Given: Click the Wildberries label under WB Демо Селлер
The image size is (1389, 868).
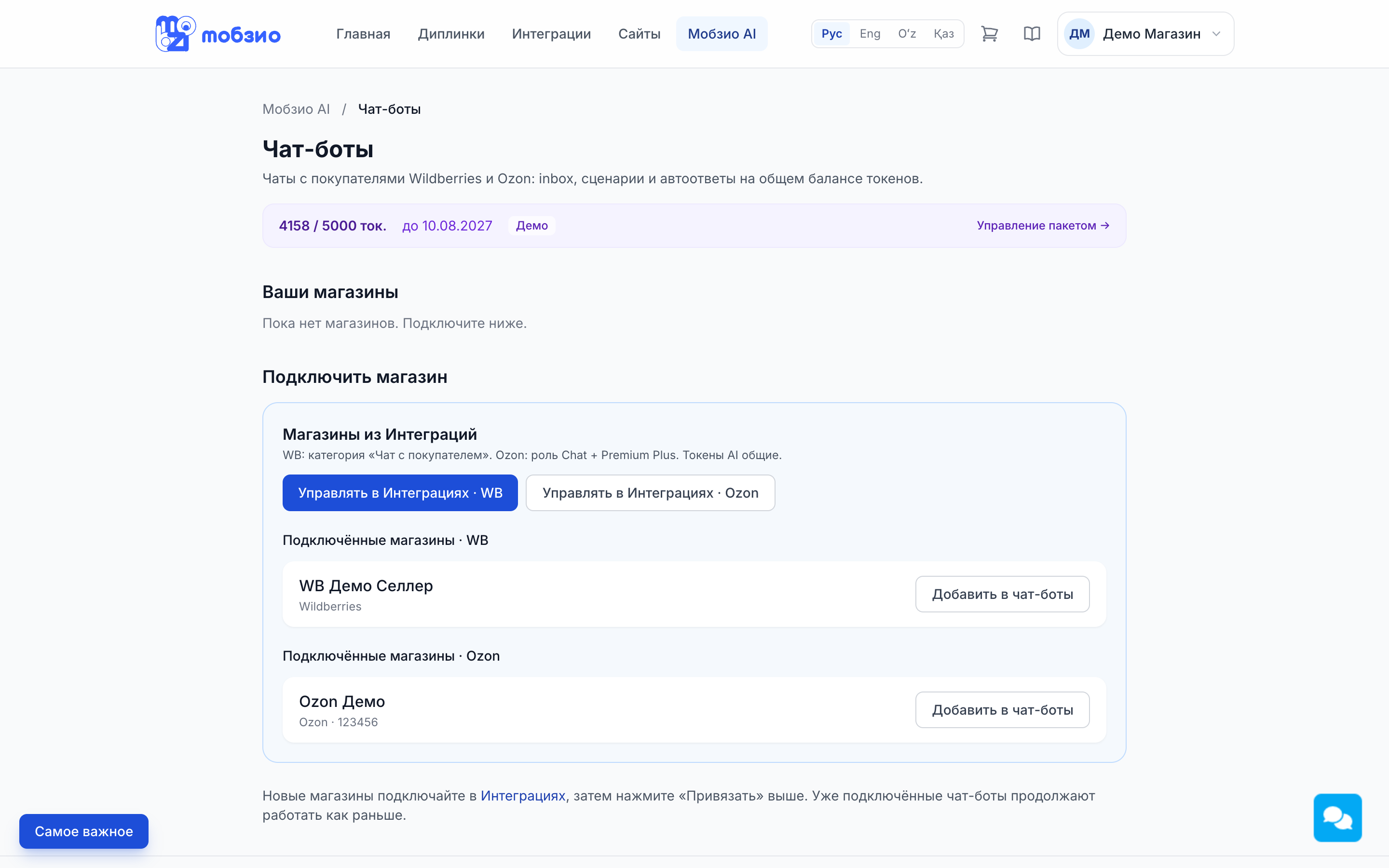Looking at the screenshot, I should tap(330, 606).
